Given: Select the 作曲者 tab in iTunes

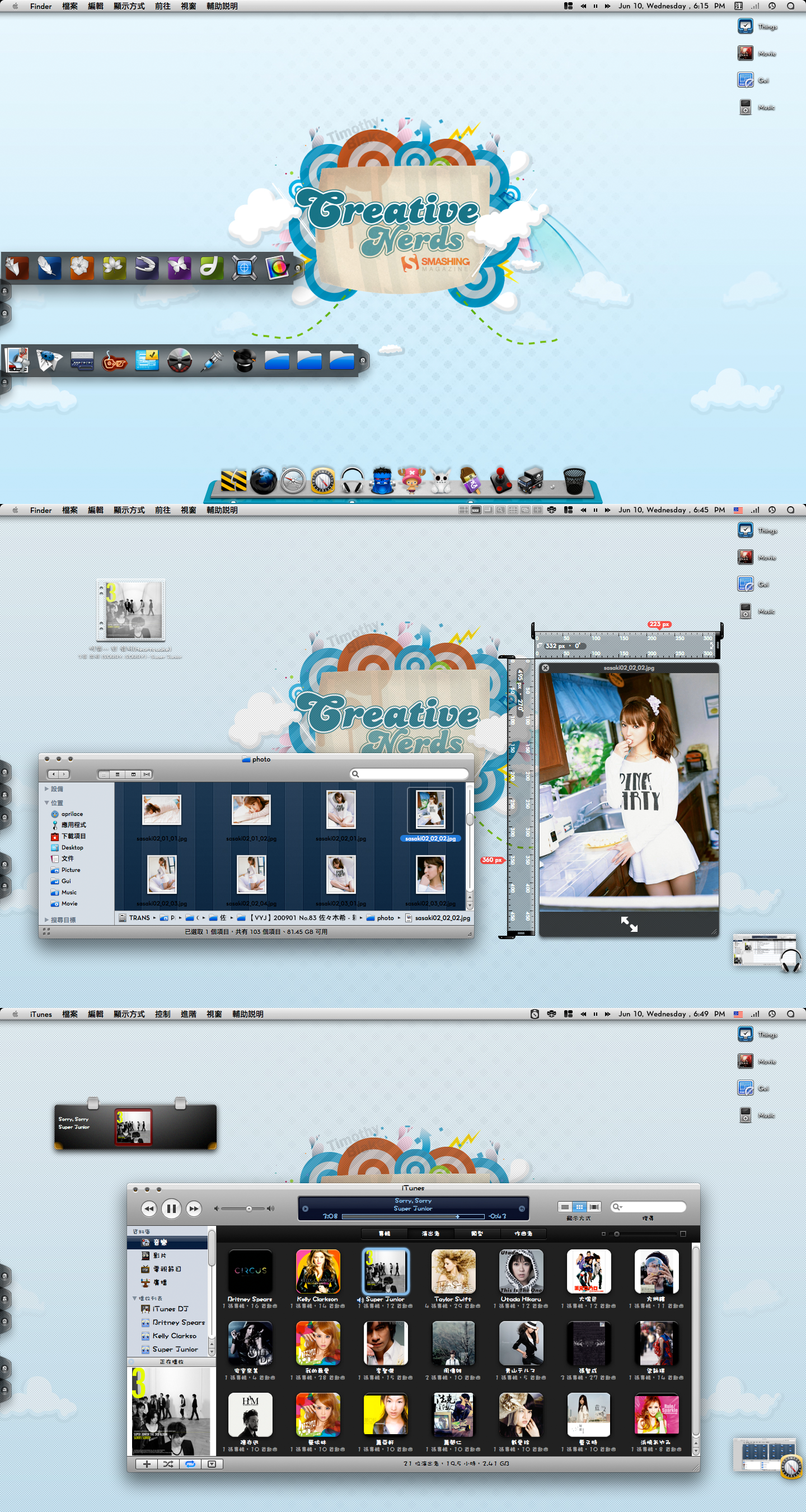Looking at the screenshot, I should tap(523, 1234).
